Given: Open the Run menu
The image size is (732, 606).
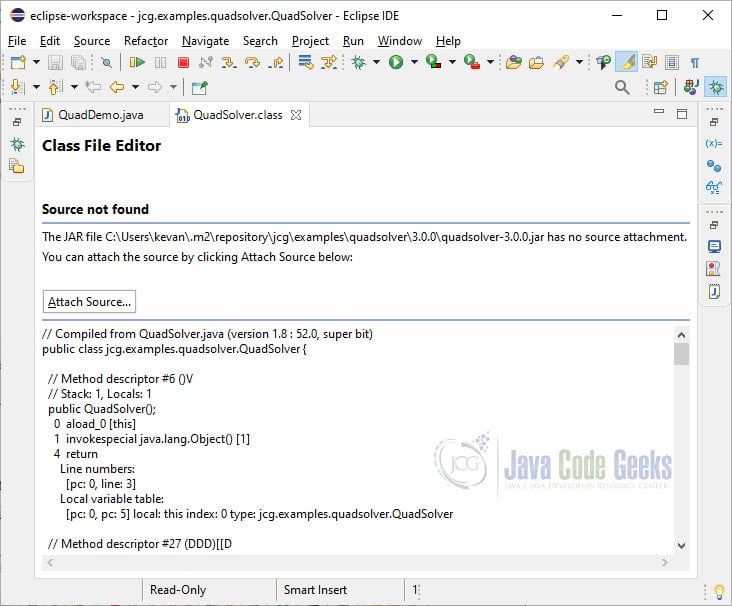Looking at the screenshot, I should [353, 41].
